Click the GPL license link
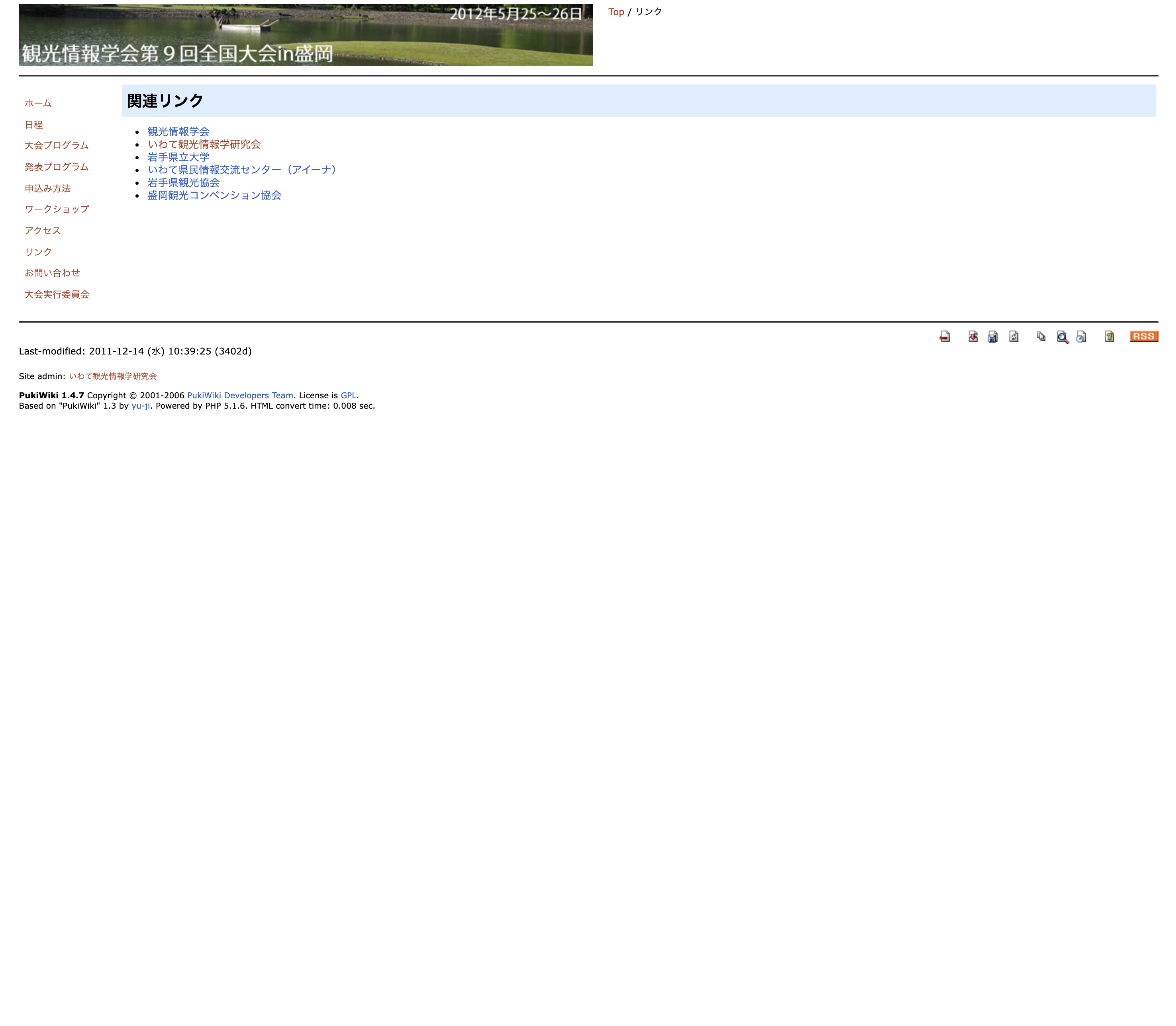This screenshot has width=1176, height=1026. 349,396
